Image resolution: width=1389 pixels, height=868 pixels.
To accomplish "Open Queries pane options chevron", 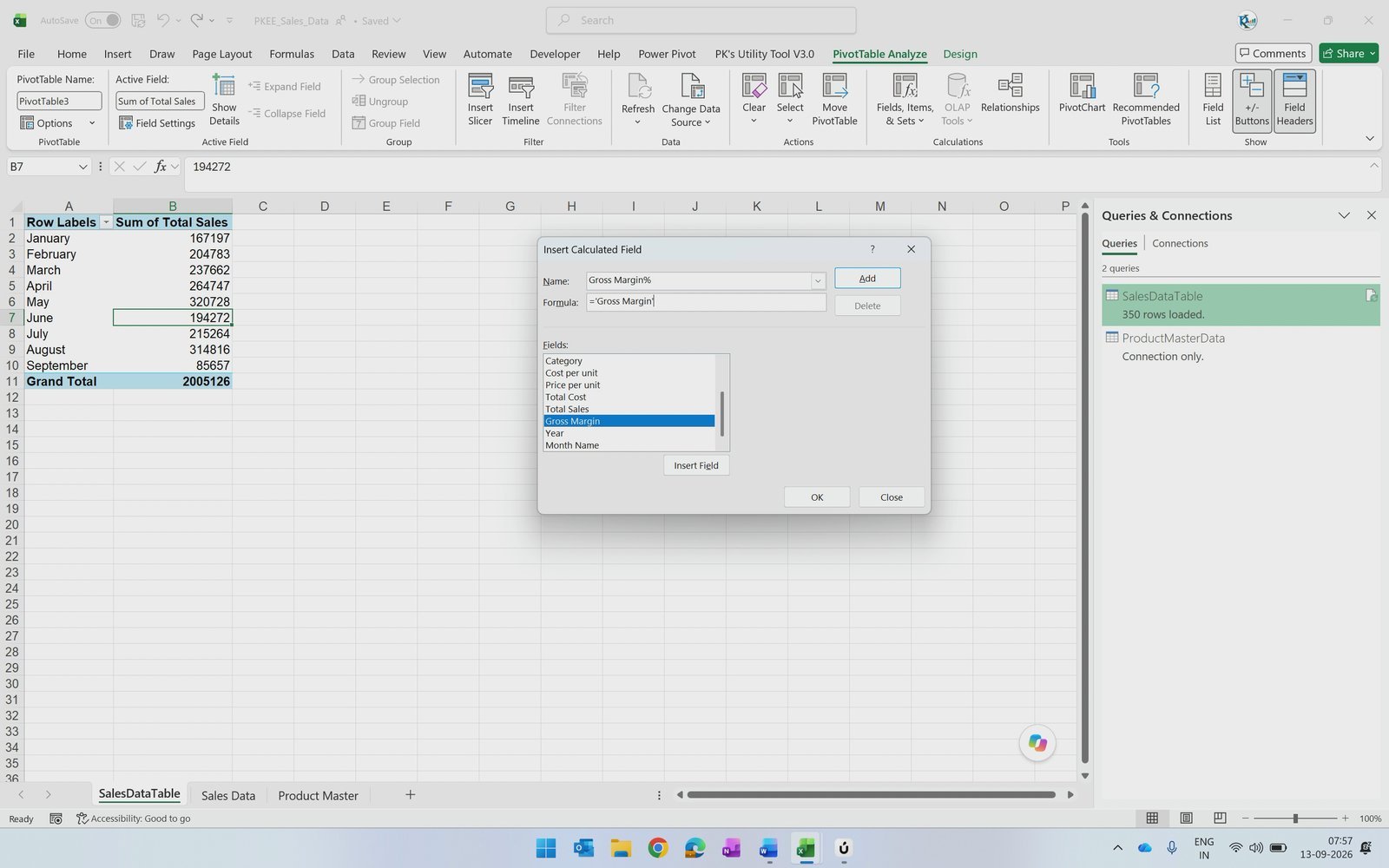I will (1344, 215).
